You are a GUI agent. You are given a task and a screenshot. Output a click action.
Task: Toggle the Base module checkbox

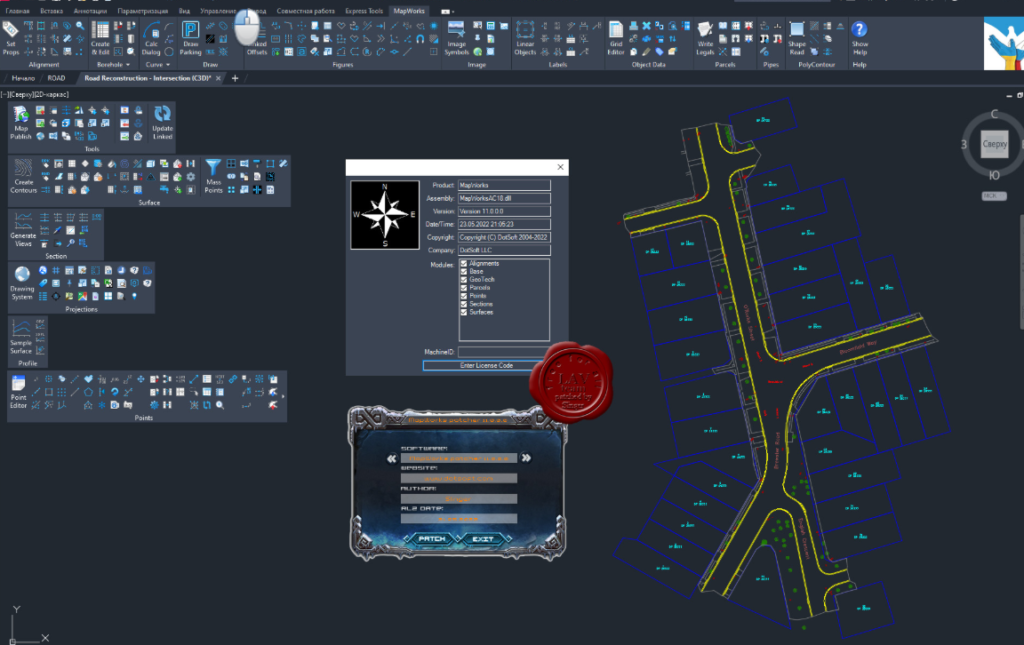coord(464,272)
